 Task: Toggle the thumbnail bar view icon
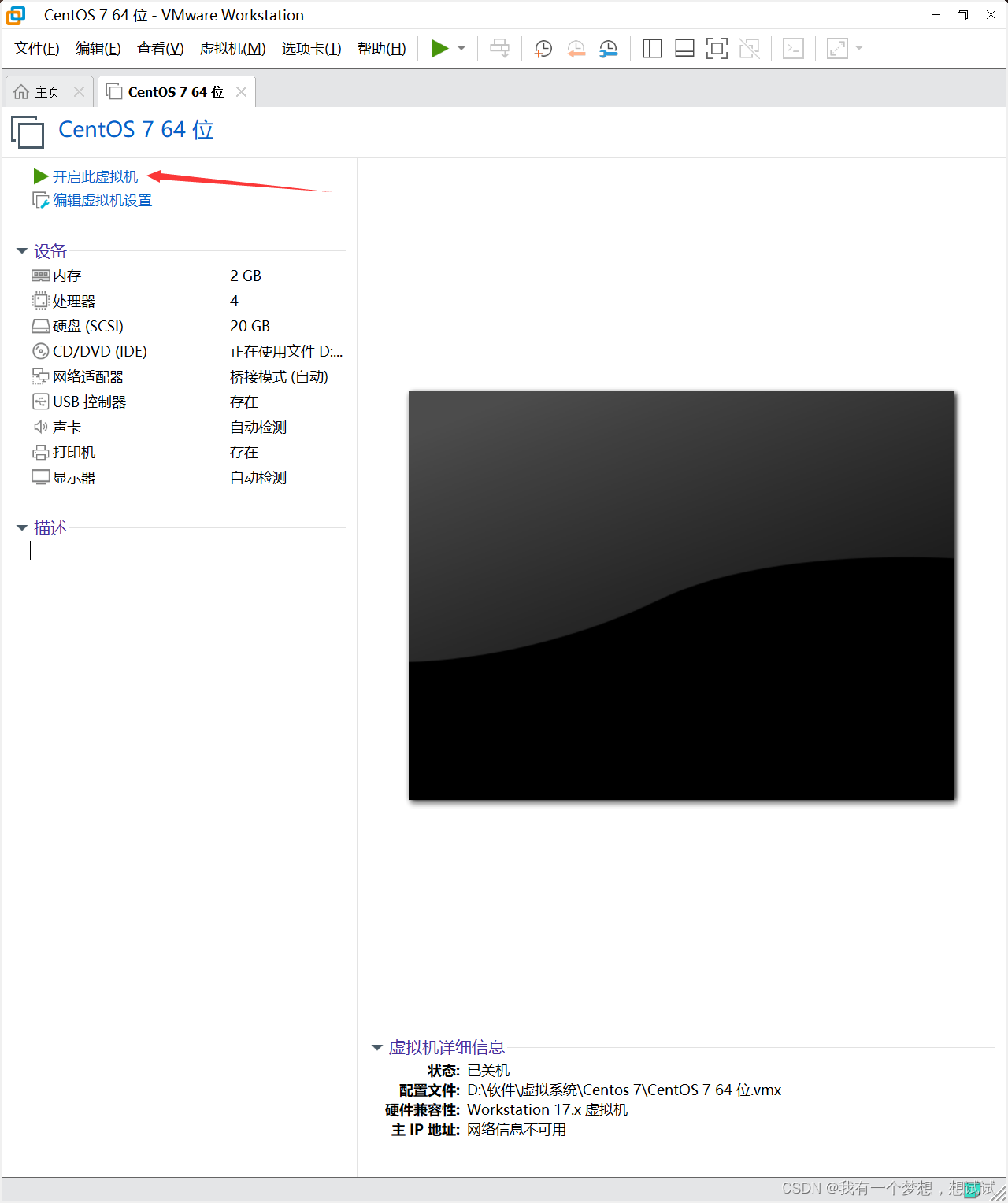pyautogui.click(x=684, y=49)
